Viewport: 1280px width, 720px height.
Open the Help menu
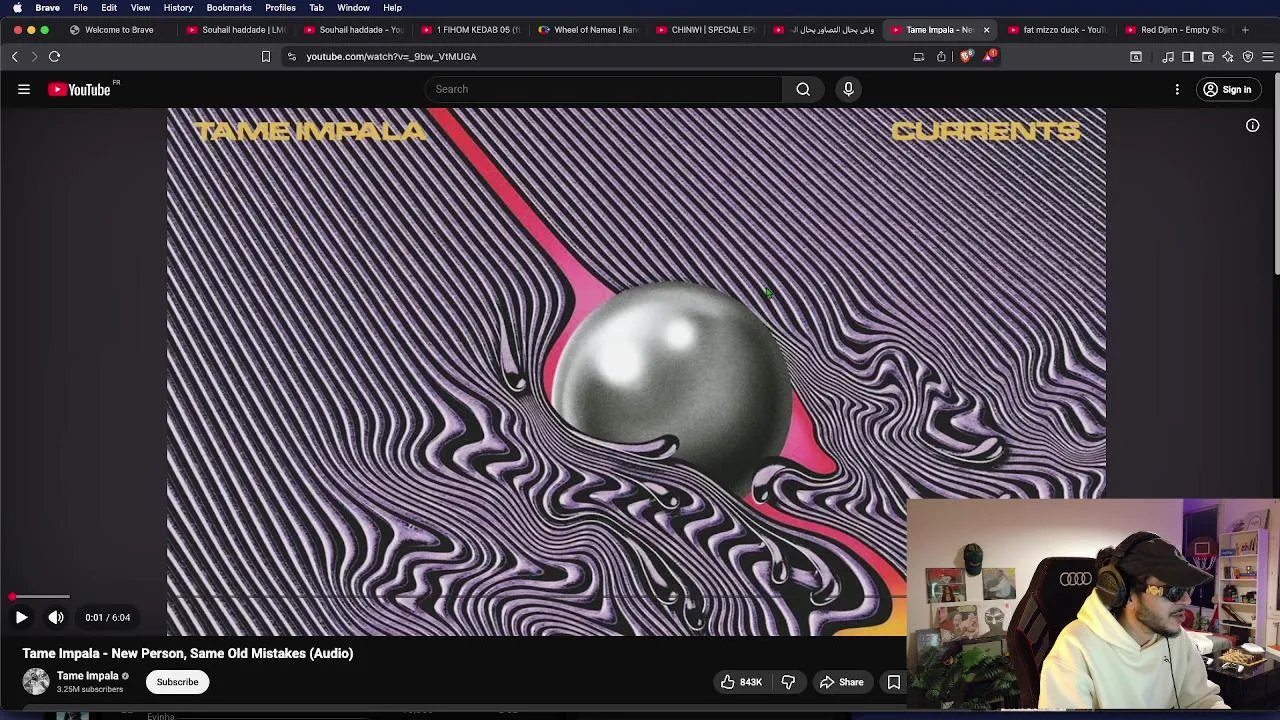click(x=392, y=8)
